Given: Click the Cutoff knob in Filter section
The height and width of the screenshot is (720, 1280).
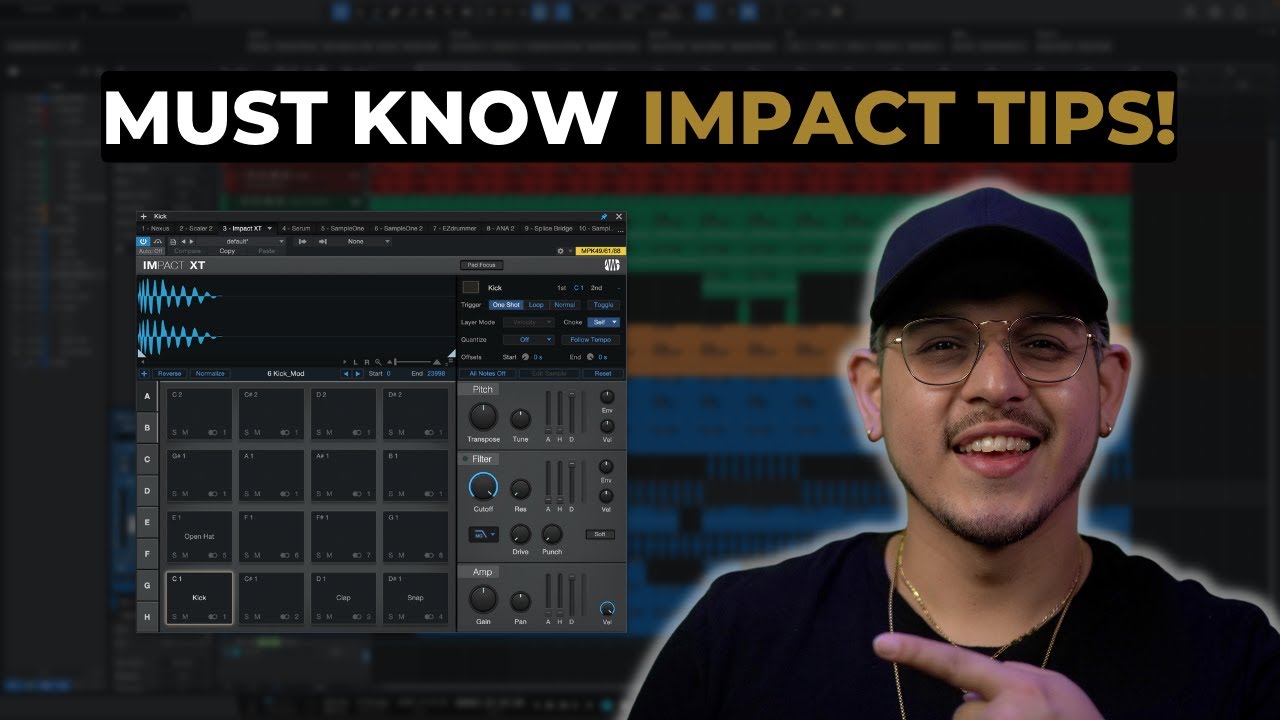Looking at the screenshot, I should [483, 487].
